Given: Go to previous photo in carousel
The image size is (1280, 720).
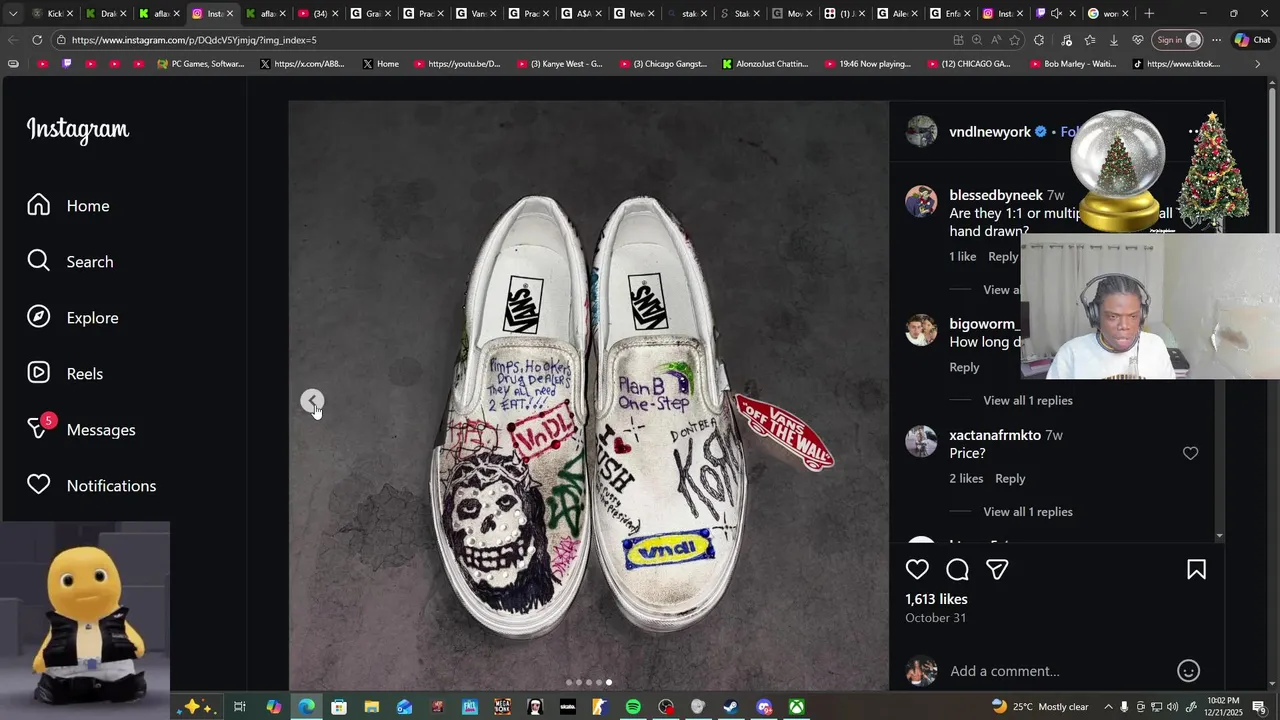Looking at the screenshot, I should click(312, 401).
